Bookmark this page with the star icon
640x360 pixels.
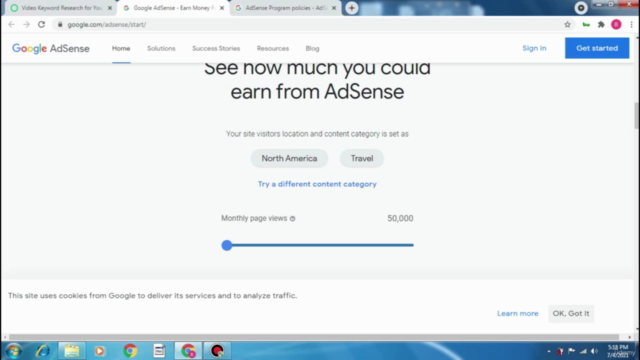pyautogui.click(x=567, y=24)
